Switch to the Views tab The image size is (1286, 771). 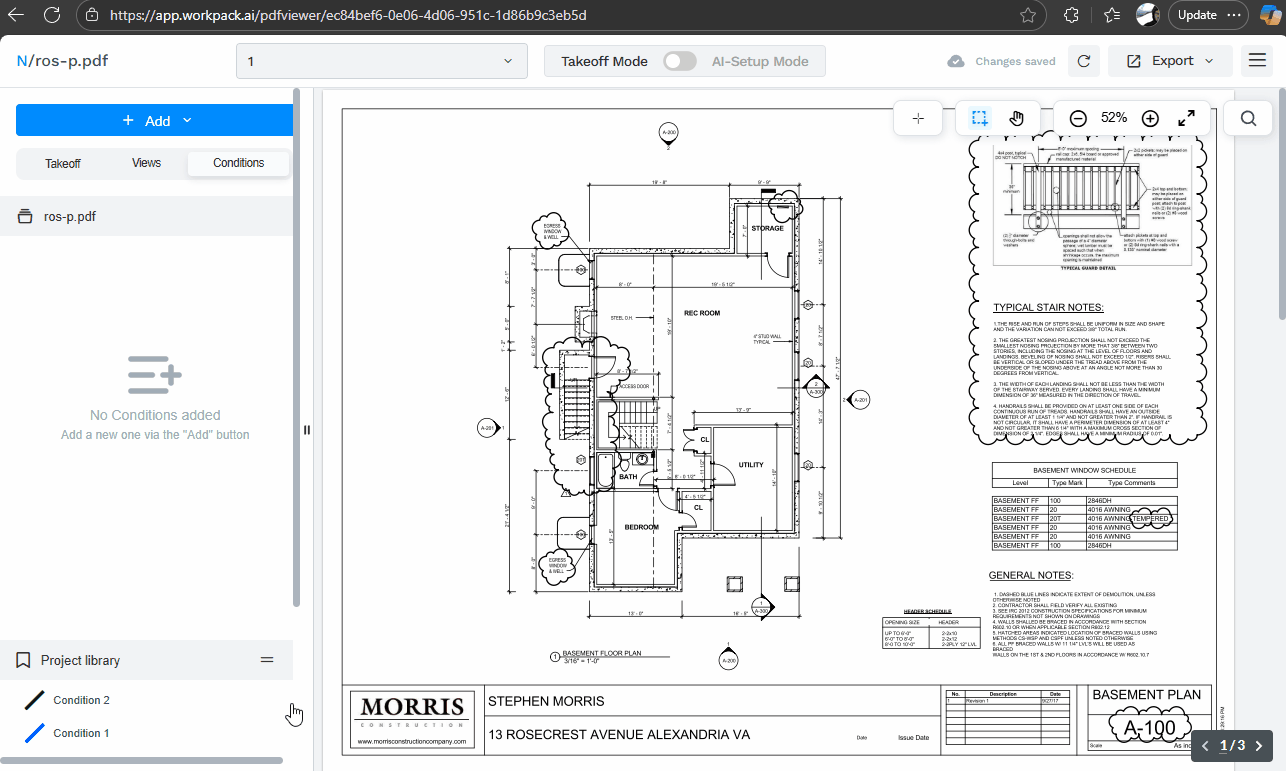[x=146, y=163]
